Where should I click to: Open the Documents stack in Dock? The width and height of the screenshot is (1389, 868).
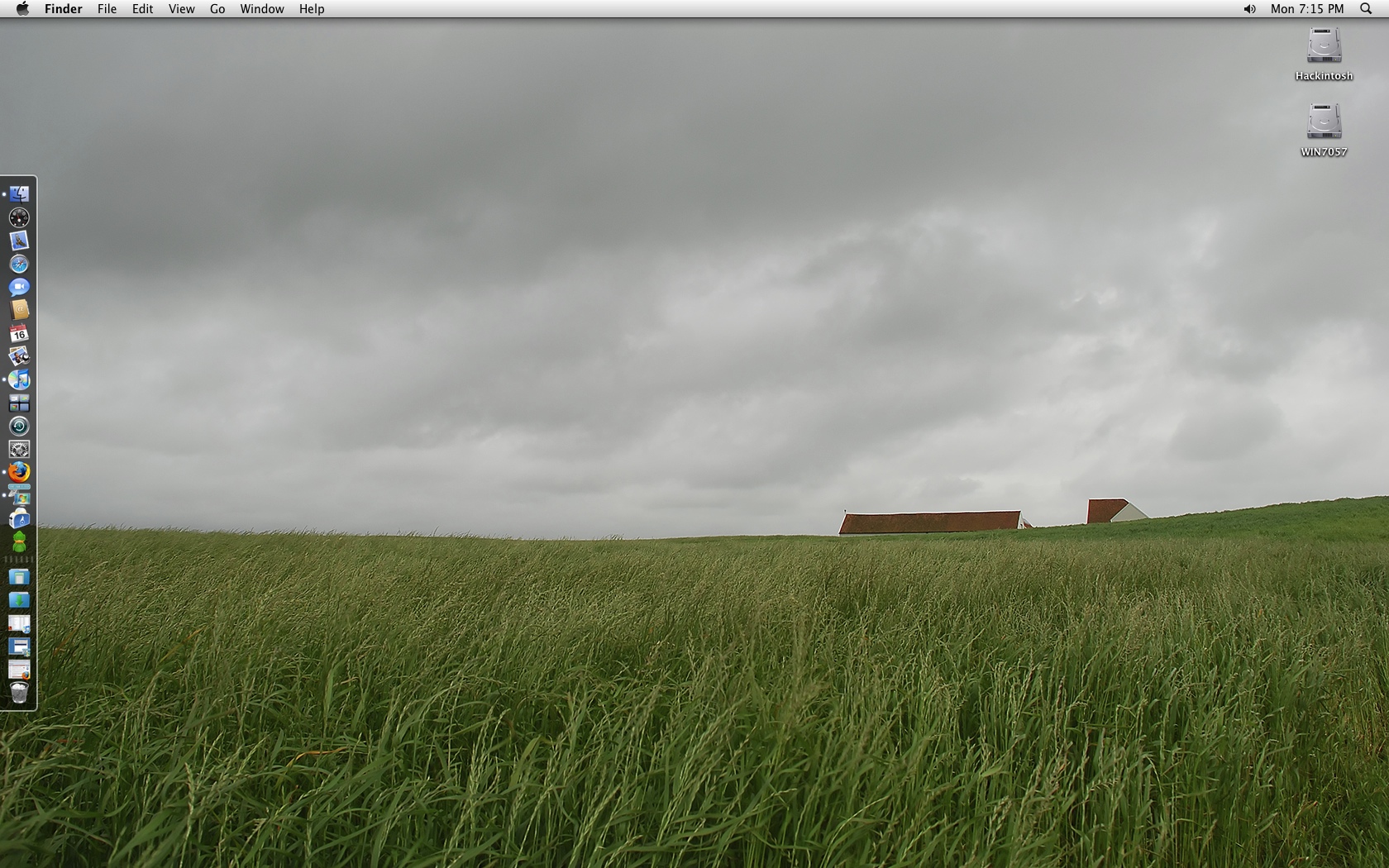[x=19, y=577]
